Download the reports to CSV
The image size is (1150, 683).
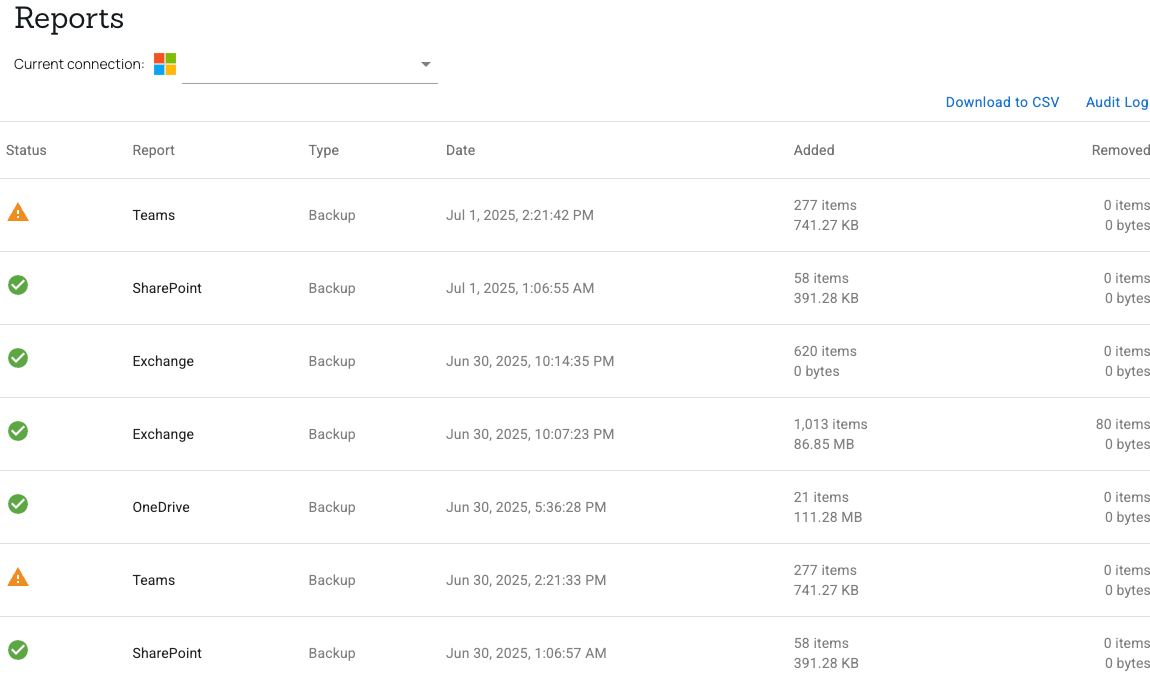pyautogui.click(x=1002, y=102)
